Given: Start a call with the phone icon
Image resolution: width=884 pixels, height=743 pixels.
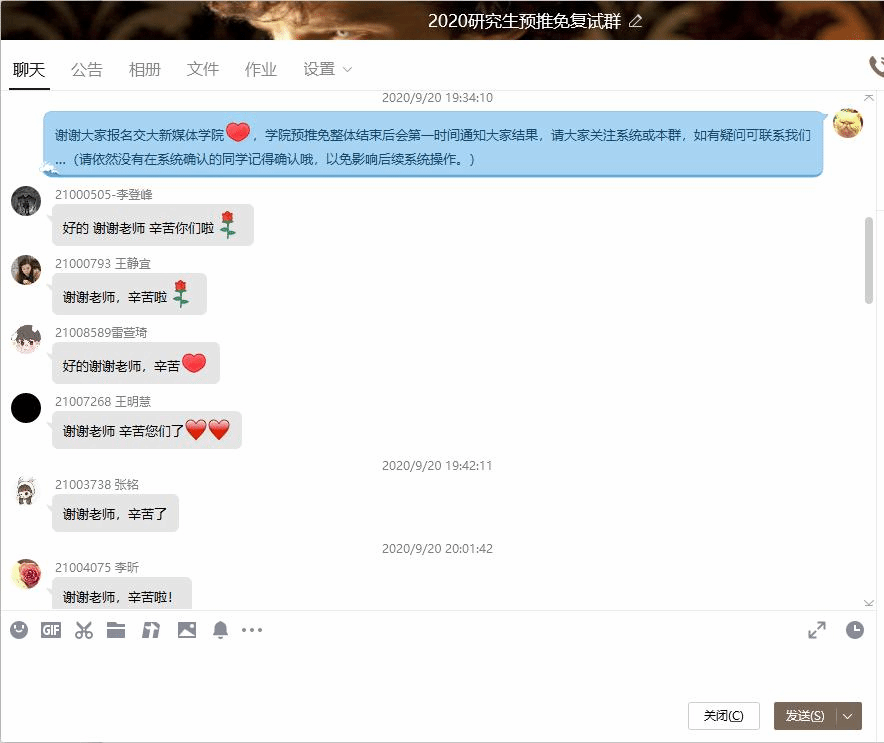Looking at the screenshot, I should tap(876, 67).
